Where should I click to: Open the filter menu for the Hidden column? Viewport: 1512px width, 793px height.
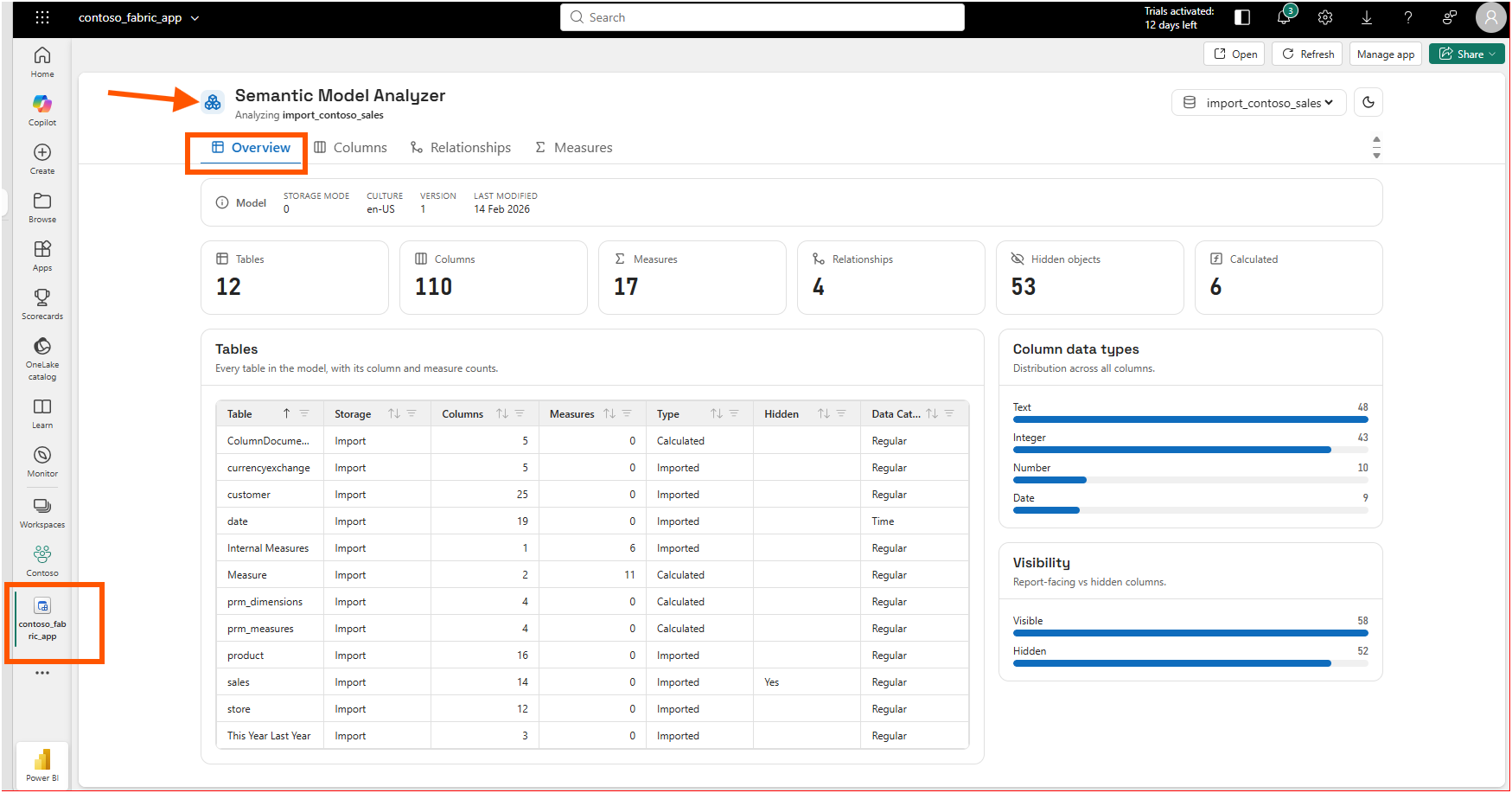pyautogui.click(x=841, y=414)
